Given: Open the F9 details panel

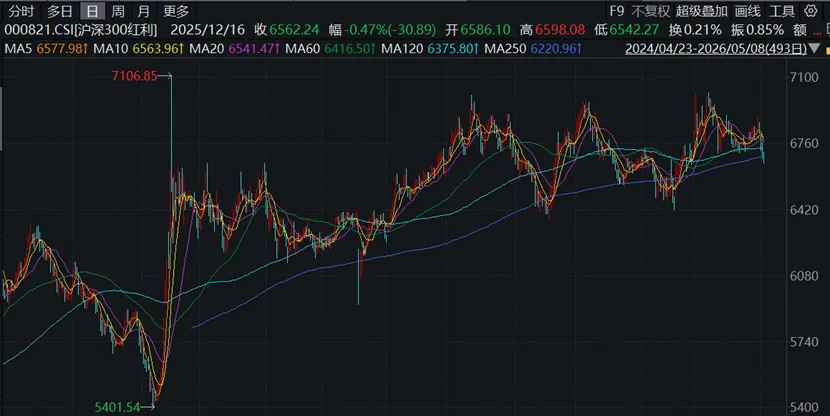Looking at the screenshot, I should pyautogui.click(x=617, y=11).
